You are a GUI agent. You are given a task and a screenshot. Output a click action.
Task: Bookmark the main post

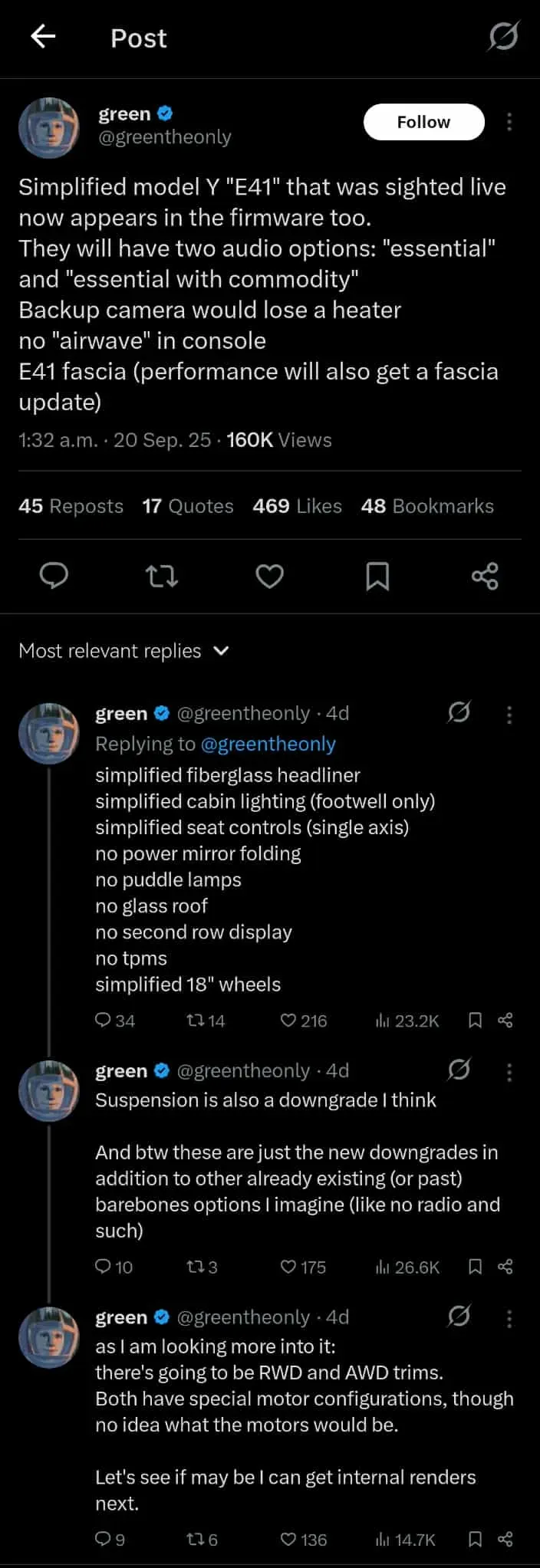pos(377,575)
